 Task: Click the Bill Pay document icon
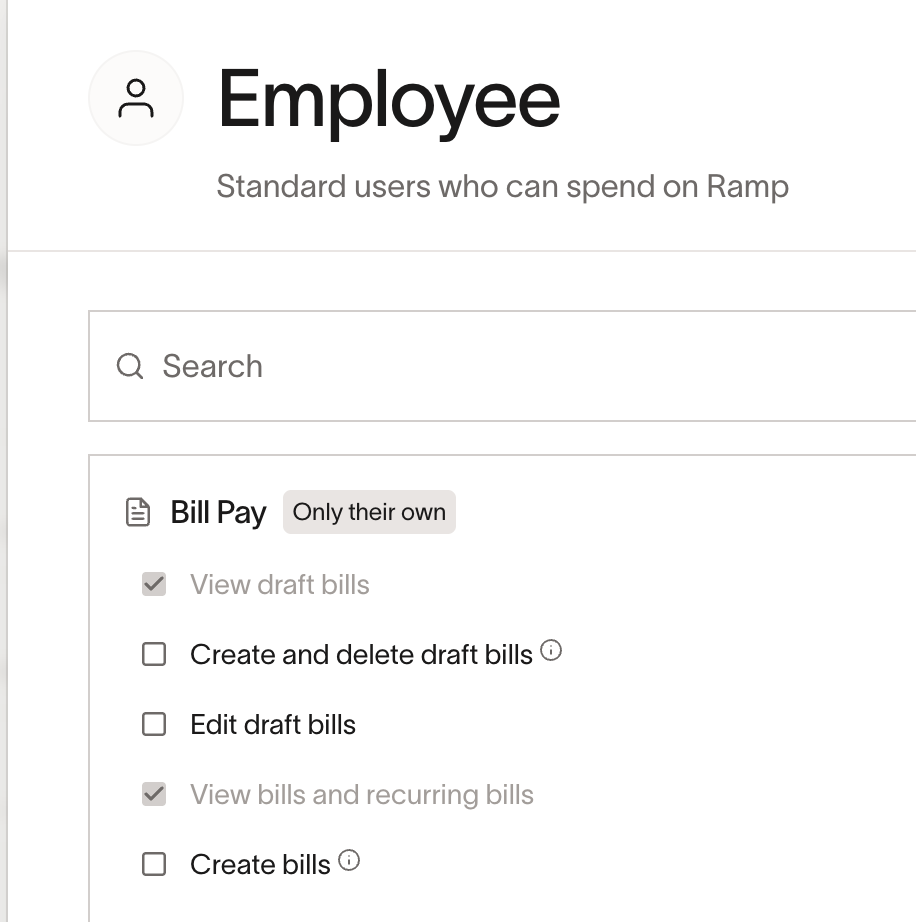point(137,513)
